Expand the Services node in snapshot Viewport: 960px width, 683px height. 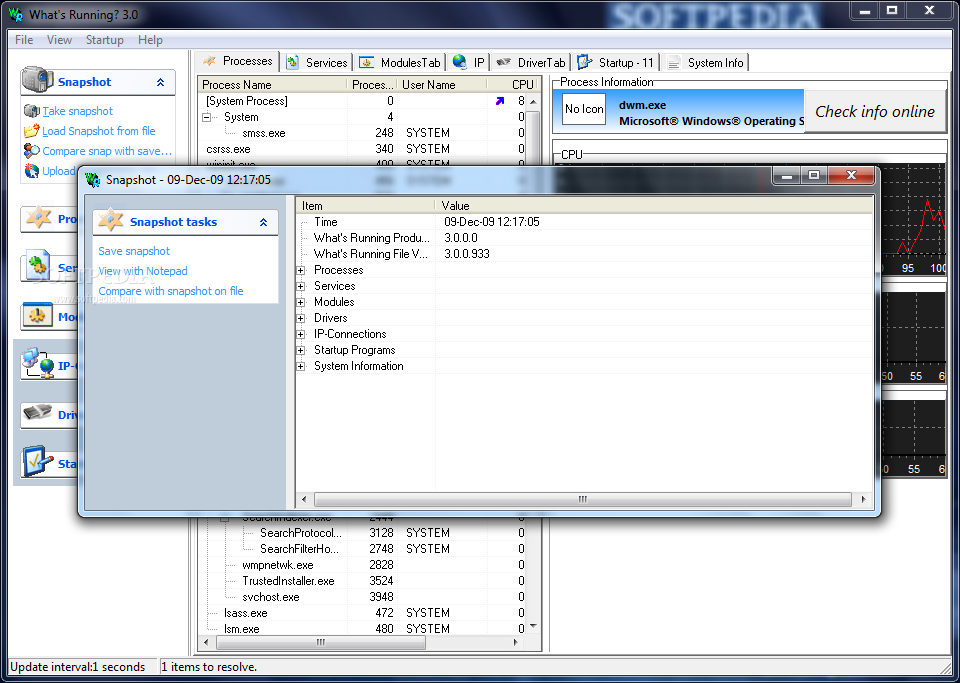301,286
